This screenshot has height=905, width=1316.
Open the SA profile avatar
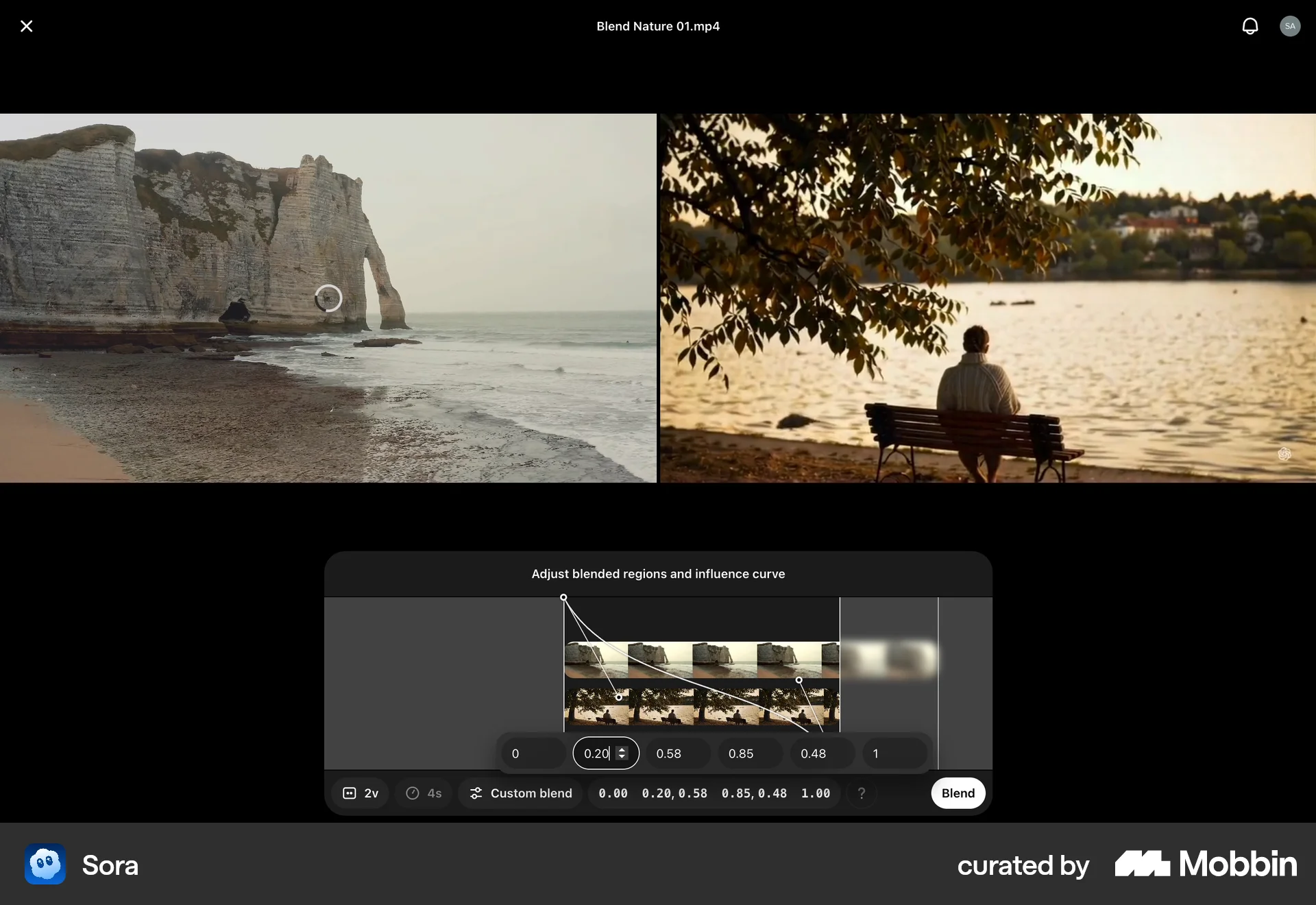click(1289, 26)
